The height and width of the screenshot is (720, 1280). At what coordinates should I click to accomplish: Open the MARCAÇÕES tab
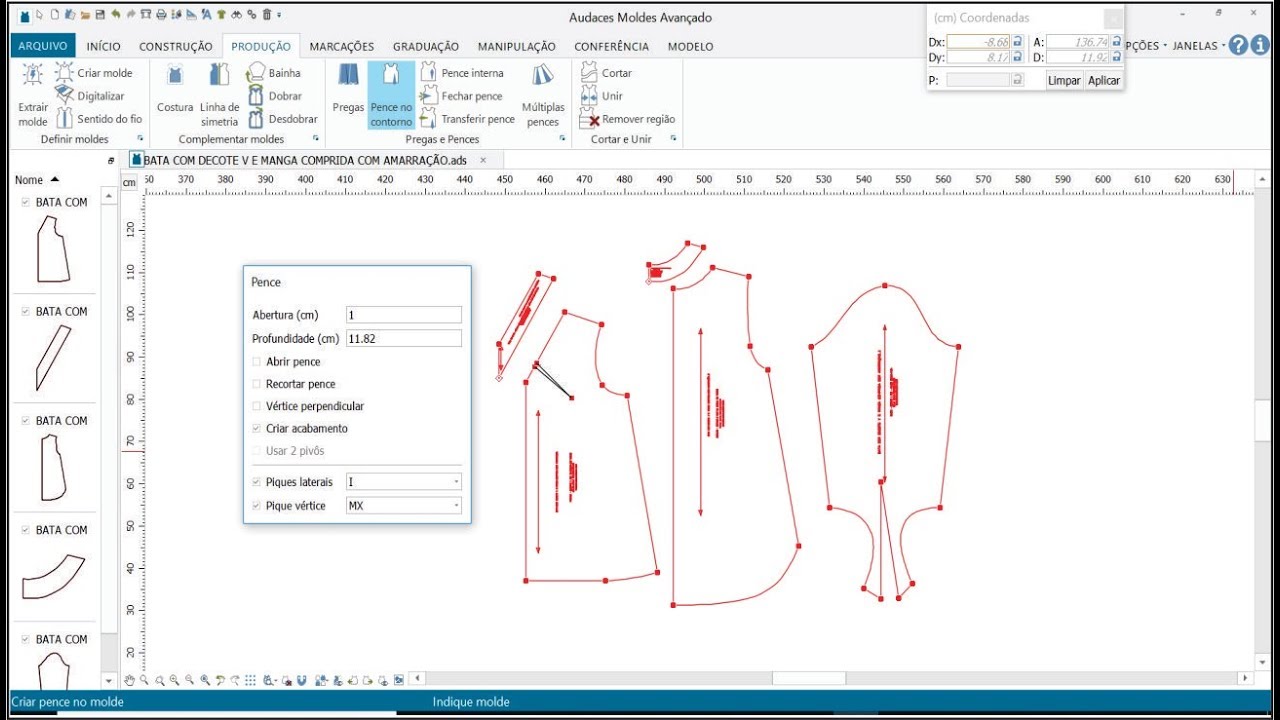coord(342,46)
